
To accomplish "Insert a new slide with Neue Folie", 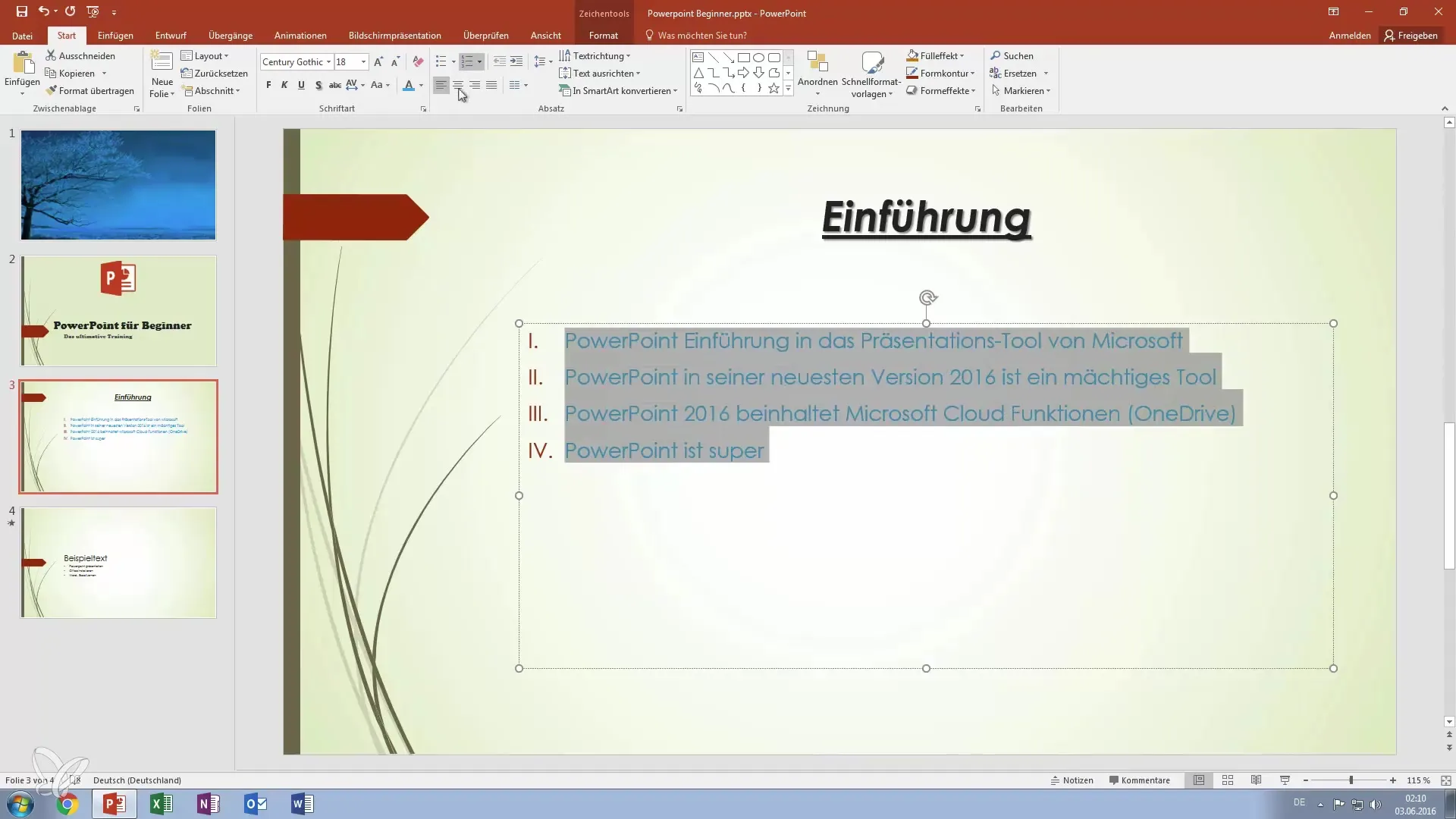I will 162,74.
